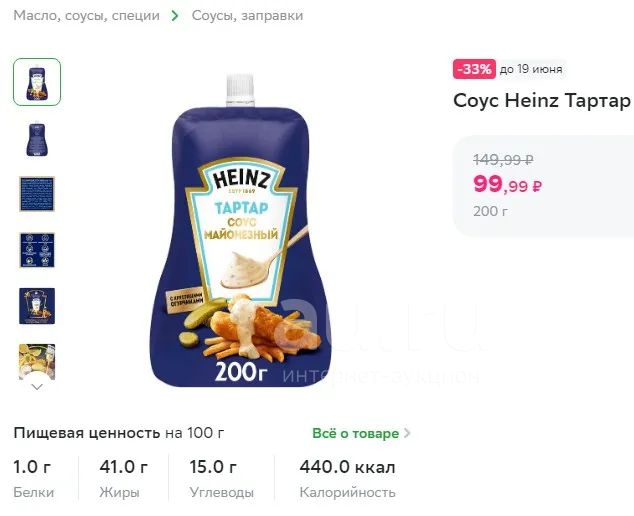The width and height of the screenshot is (634, 516).
Task: View the third thumbnail with ingredients text
Action: click(37, 194)
